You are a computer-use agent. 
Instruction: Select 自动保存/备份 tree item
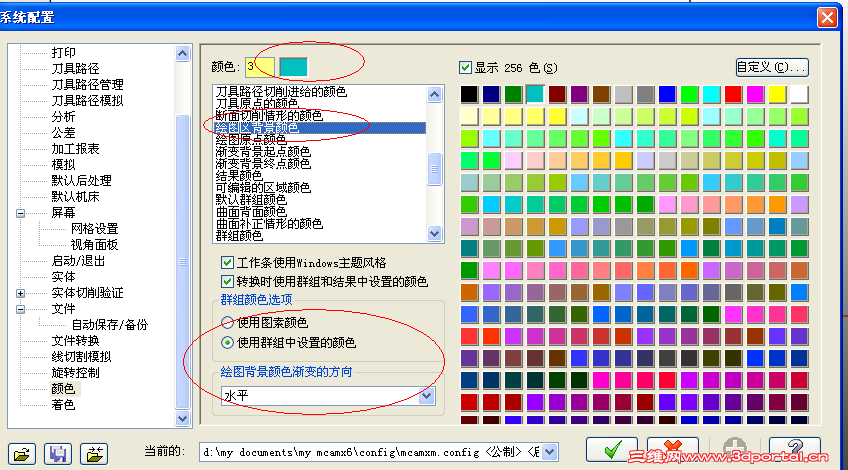pyautogui.click(x=110, y=325)
